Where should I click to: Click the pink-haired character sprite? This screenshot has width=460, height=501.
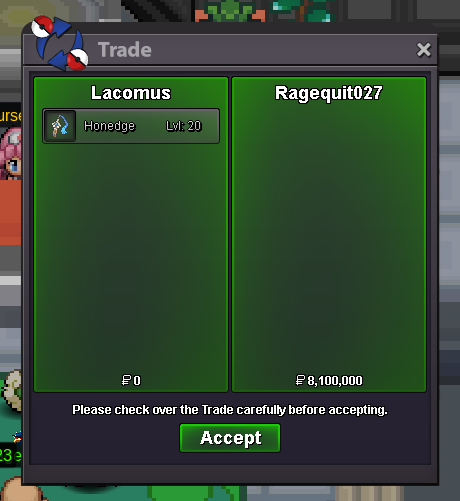point(11,153)
